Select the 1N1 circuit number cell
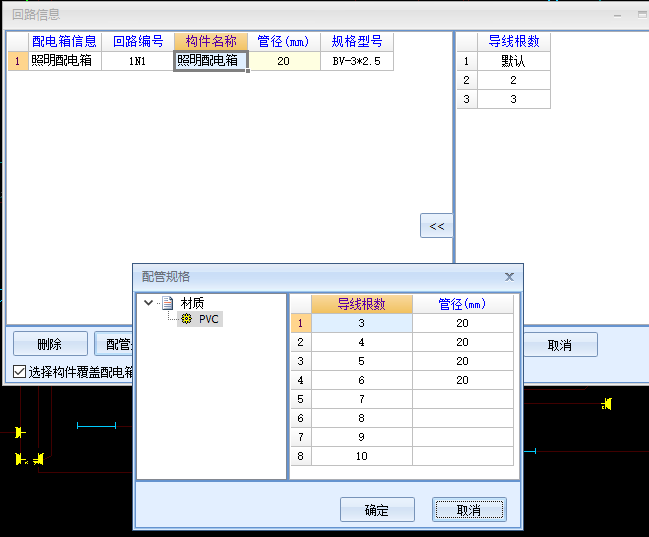Screen dimensions: 649x537 click(x=138, y=61)
